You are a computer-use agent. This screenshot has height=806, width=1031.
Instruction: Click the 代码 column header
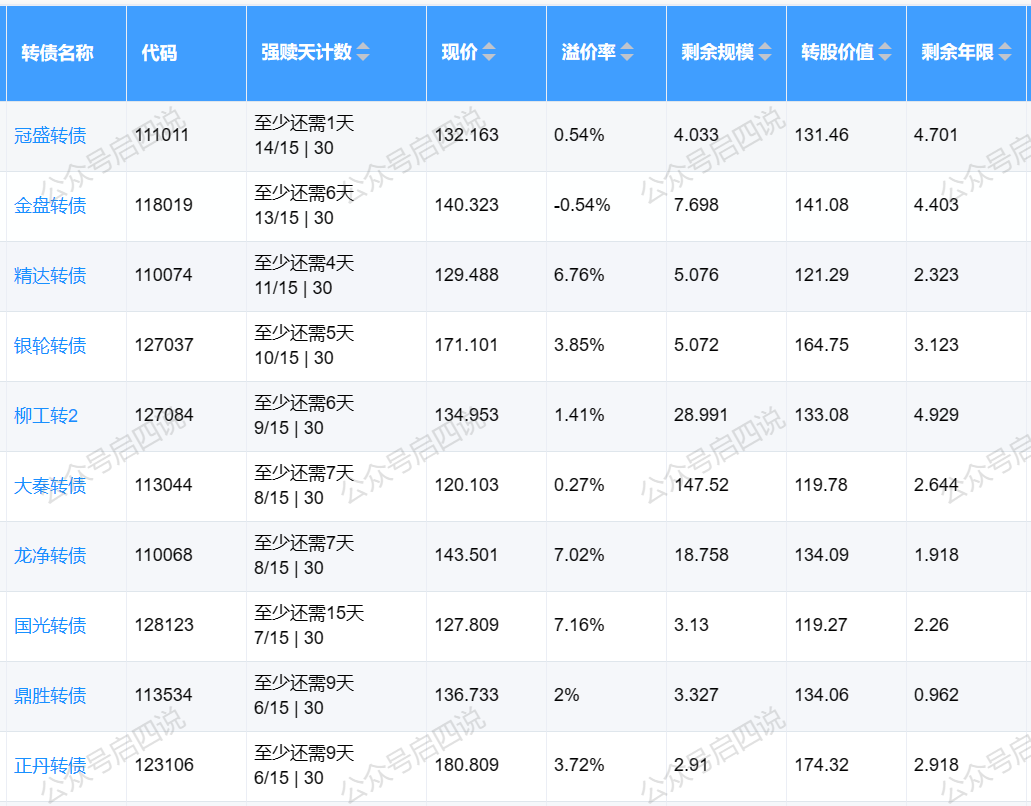[160, 53]
